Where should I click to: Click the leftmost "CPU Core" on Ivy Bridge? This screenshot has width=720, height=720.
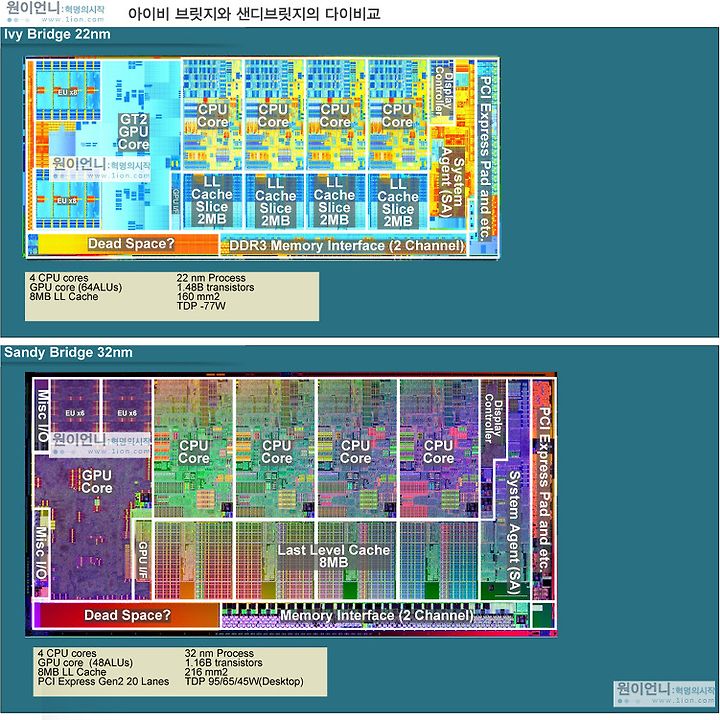click(212, 116)
